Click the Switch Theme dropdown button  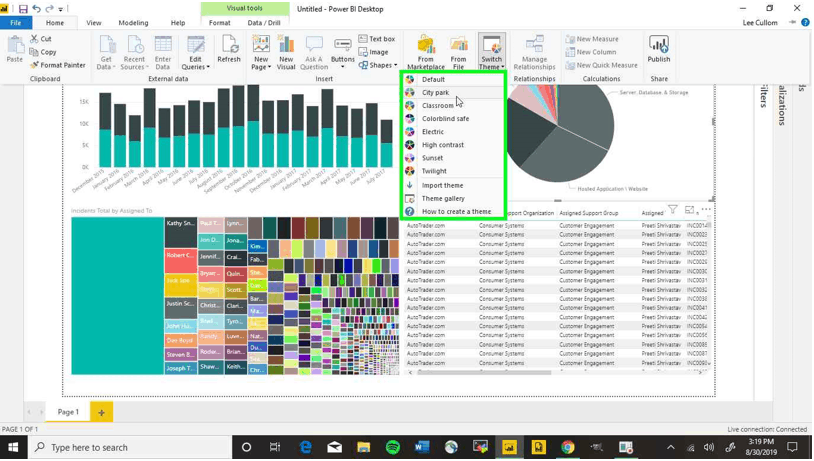pos(491,52)
